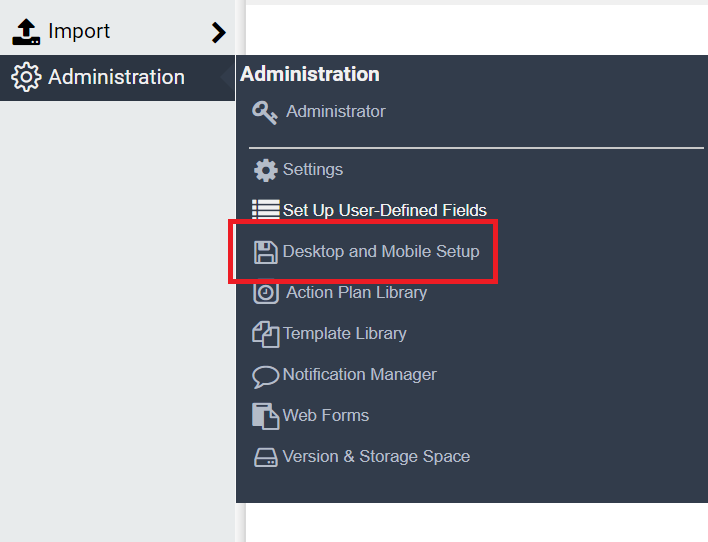Click the Import upload icon
The height and width of the screenshot is (542, 708).
point(26,32)
